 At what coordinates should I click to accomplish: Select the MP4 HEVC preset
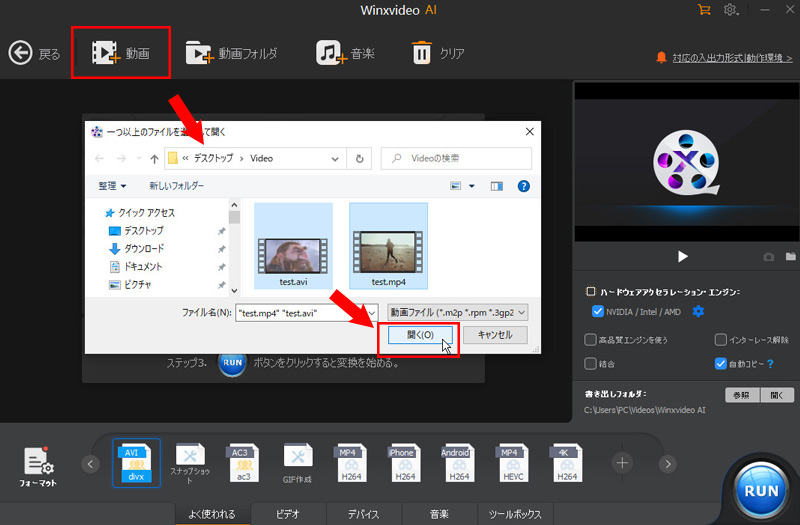[513, 463]
